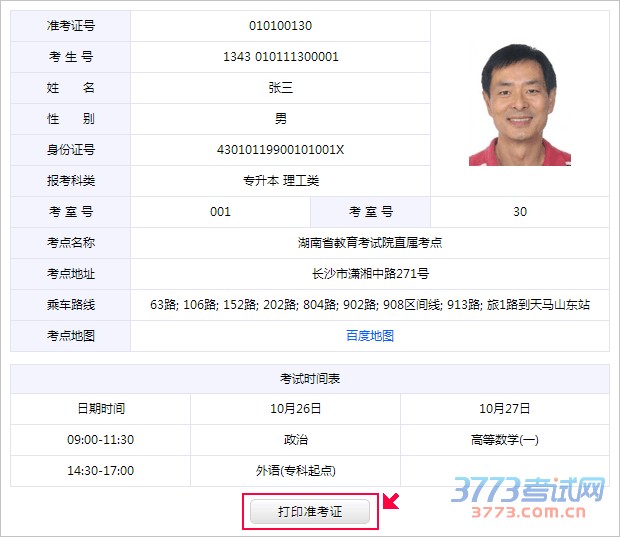Click the candidate's photo
The width and height of the screenshot is (620, 537).
(x=519, y=104)
